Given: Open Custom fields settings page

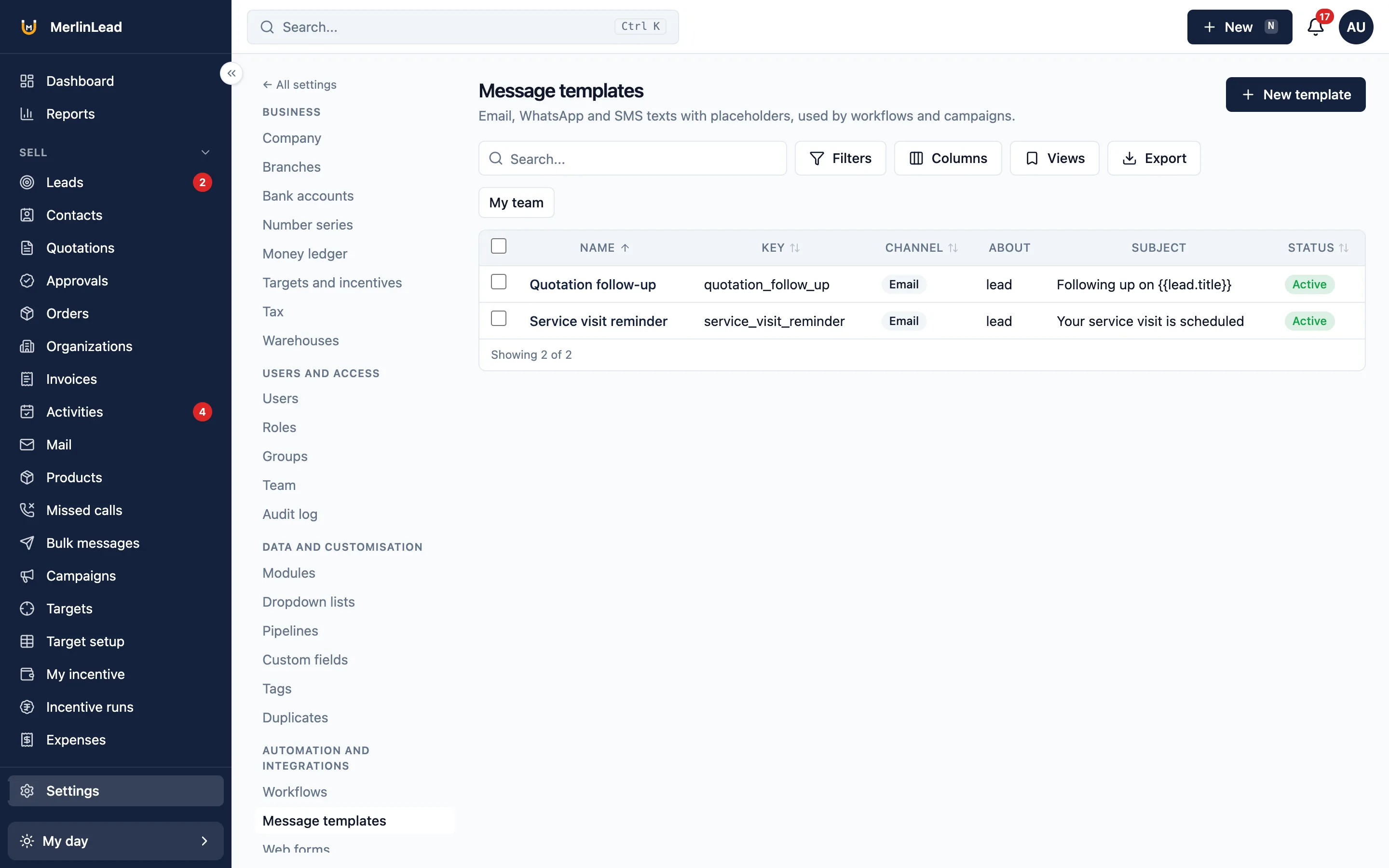Looking at the screenshot, I should coord(305,660).
